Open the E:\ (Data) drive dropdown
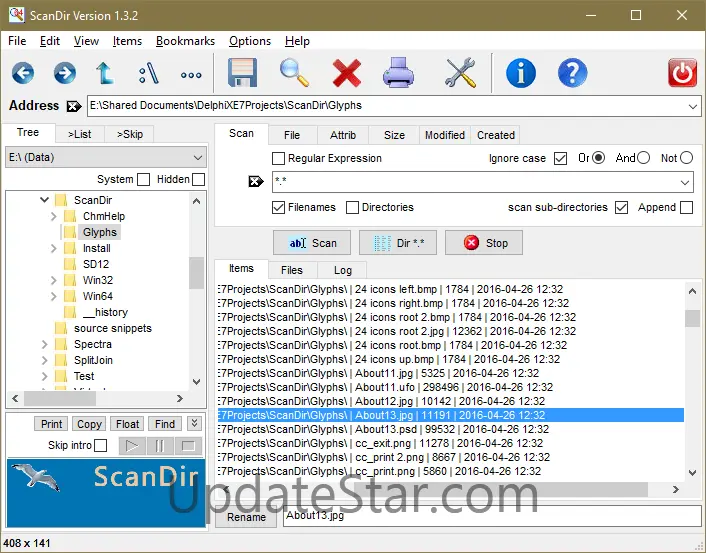This screenshot has width=706, height=553. [198, 158]
